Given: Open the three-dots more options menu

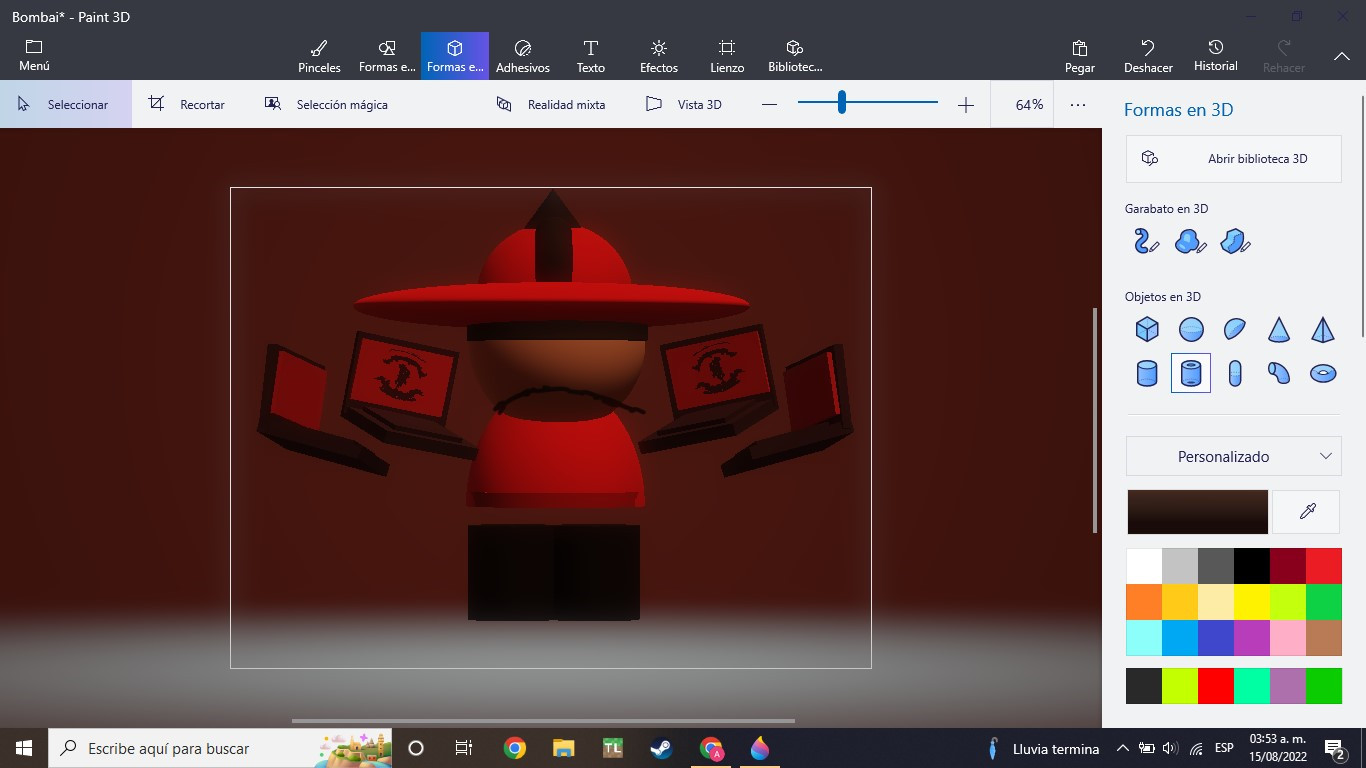Looking at the screenshot, I should tap(1077, 104).
